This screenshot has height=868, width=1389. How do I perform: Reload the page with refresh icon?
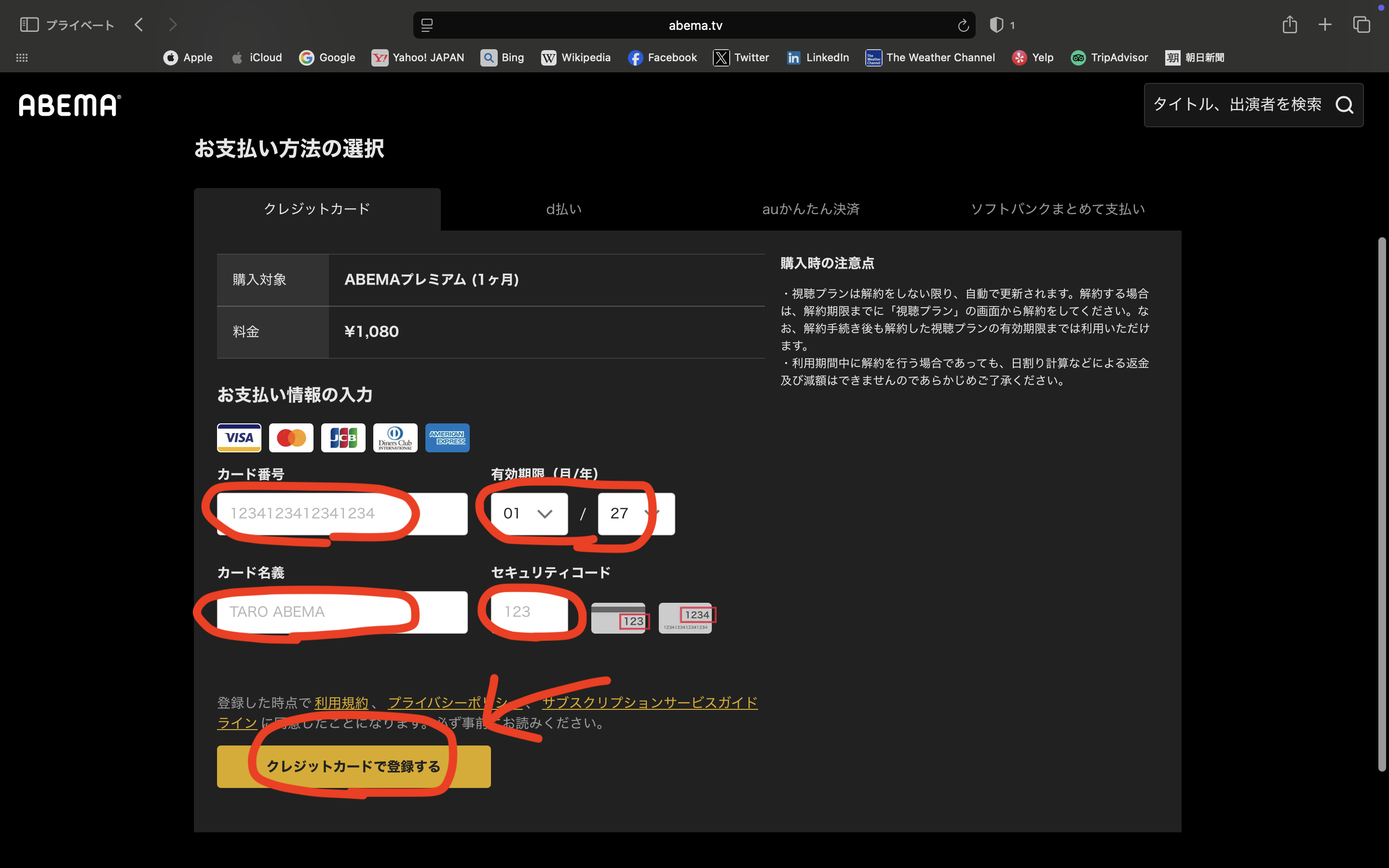[963, 25]
